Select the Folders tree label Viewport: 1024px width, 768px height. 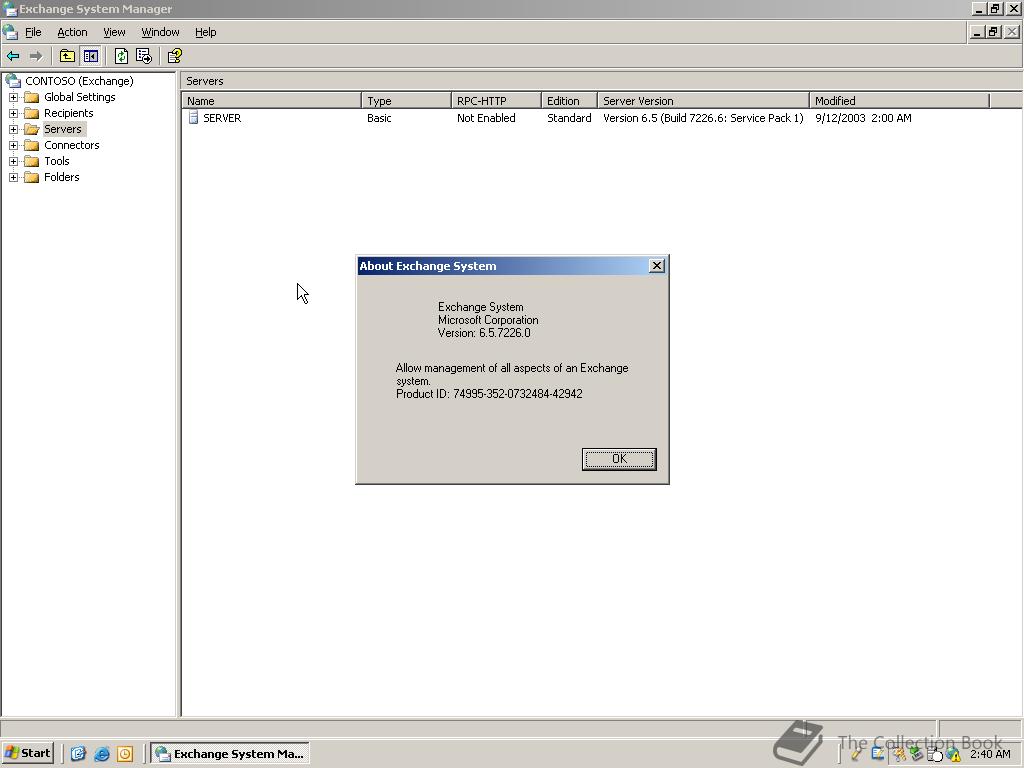point(61,177)
